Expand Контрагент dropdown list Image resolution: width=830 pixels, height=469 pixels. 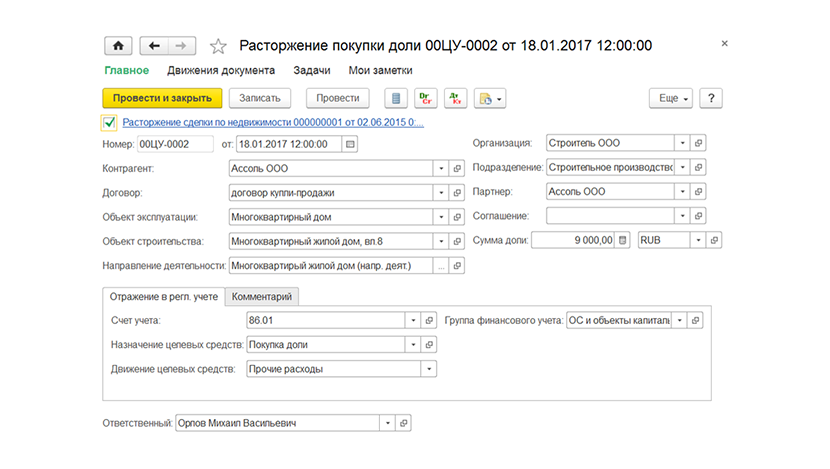[x=441, y=168]
